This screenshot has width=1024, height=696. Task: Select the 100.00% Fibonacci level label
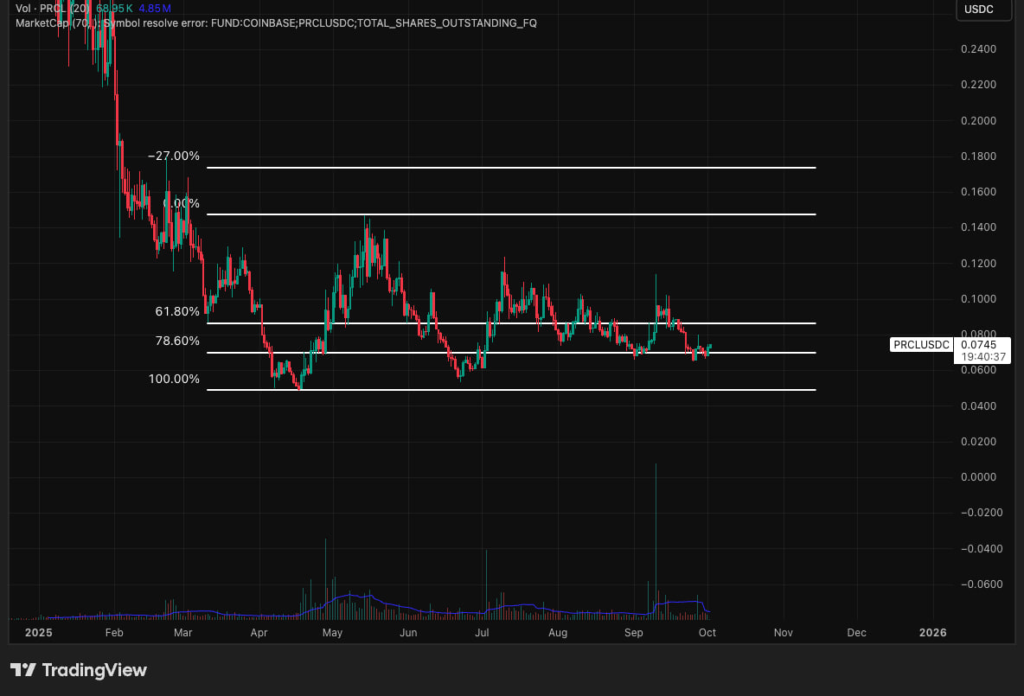pyautogui.click(x=174, y=379)
